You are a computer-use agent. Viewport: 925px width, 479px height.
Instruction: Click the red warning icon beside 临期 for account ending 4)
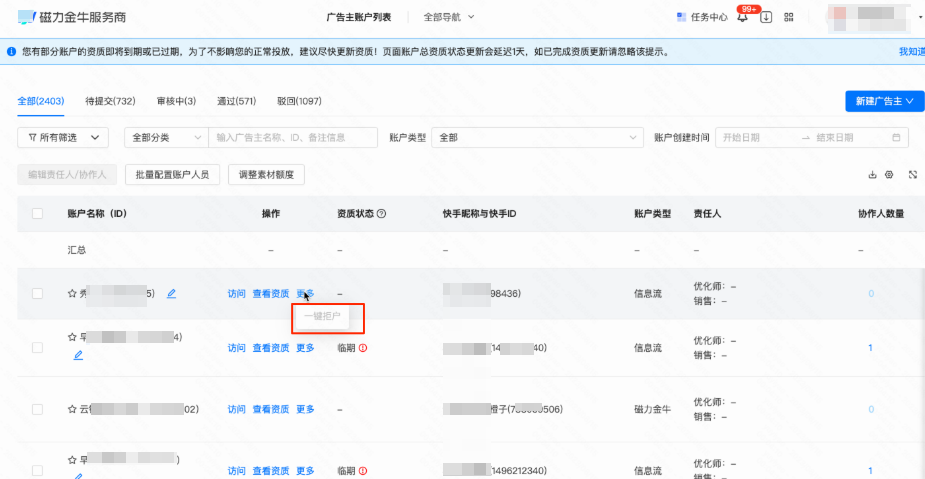click(x=363, y=348)
